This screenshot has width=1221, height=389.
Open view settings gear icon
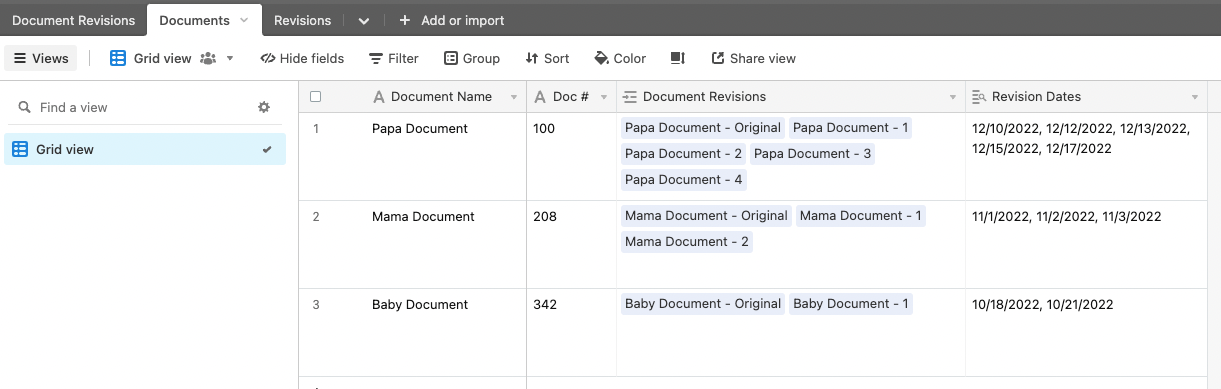264,107
